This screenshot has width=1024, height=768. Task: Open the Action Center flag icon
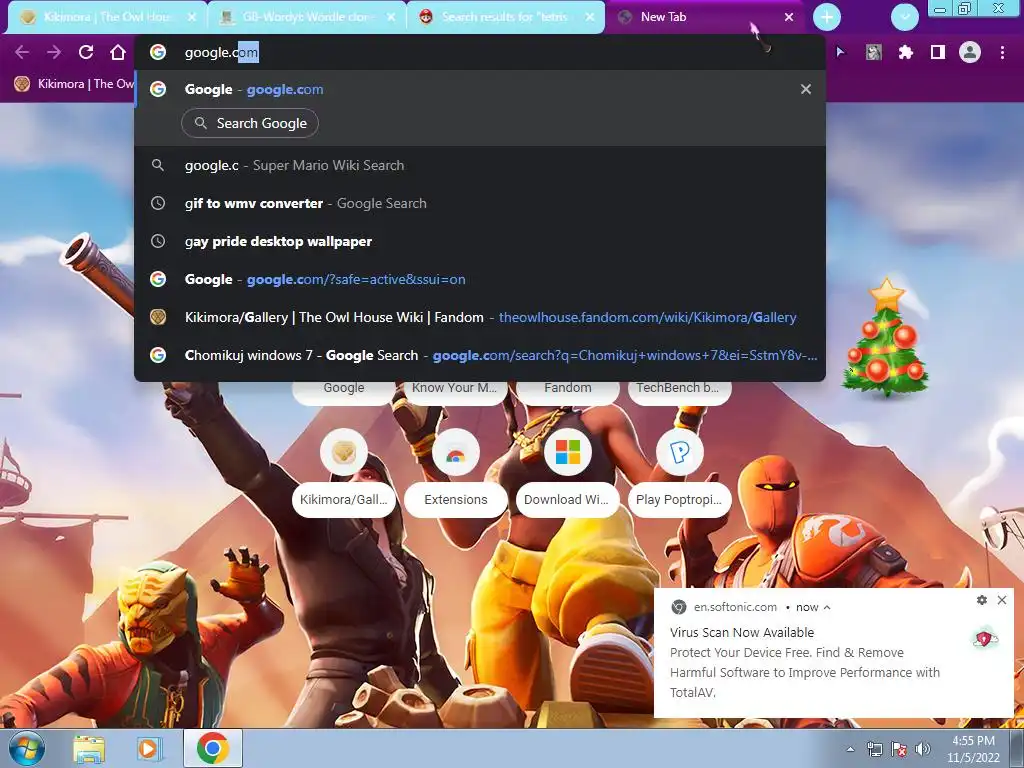899,749
